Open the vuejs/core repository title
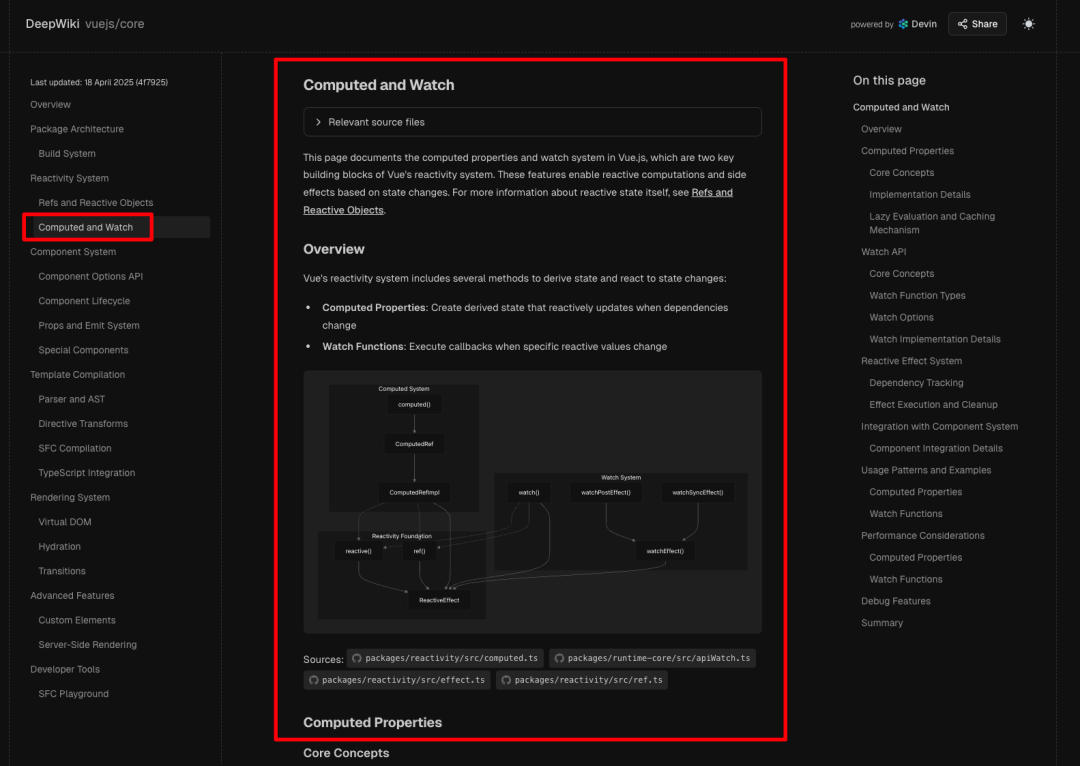Viewport: 1080px width, 766px height. click(115, 24)
